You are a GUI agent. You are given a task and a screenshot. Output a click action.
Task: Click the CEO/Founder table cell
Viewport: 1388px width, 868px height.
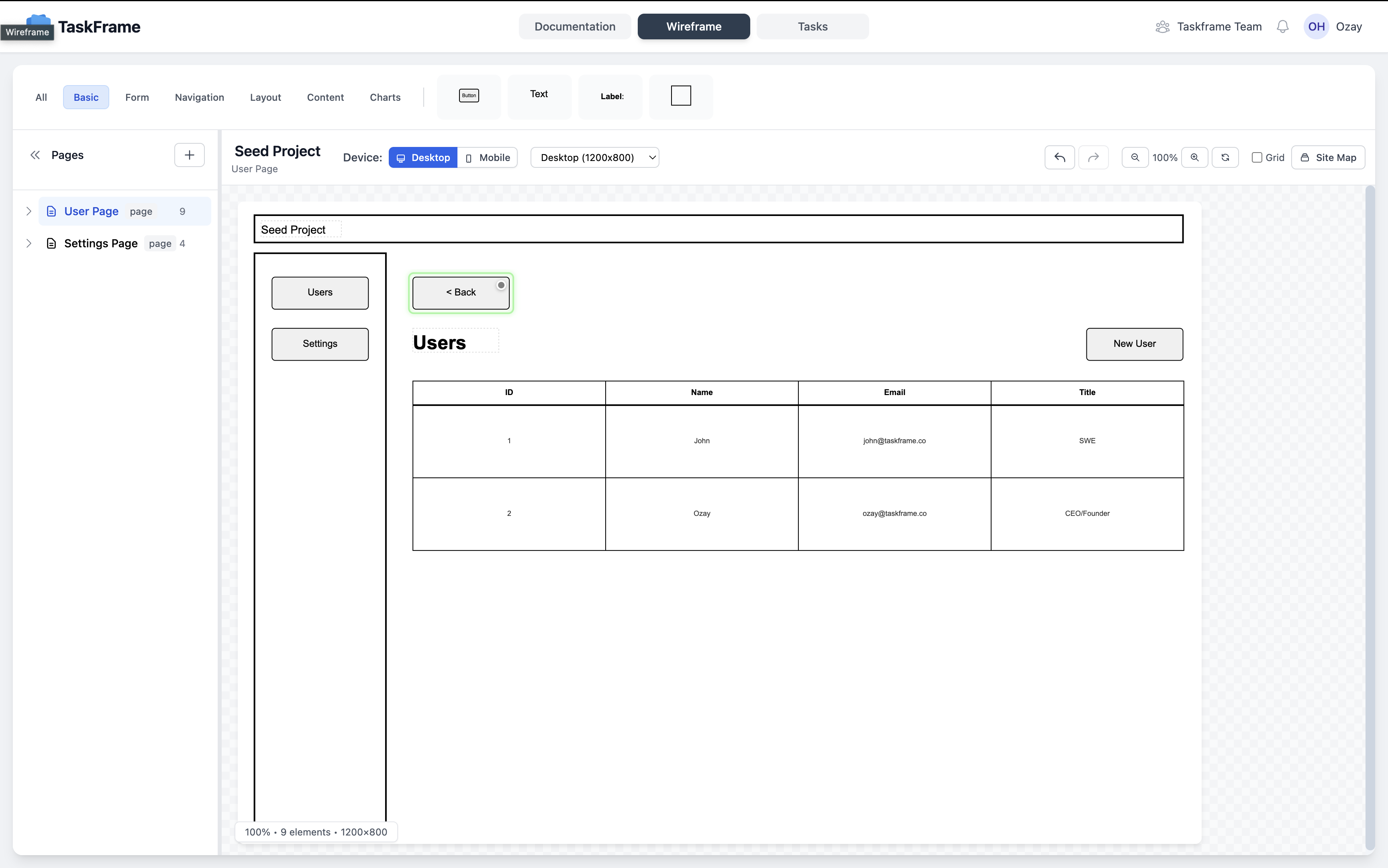[1087, 514]
